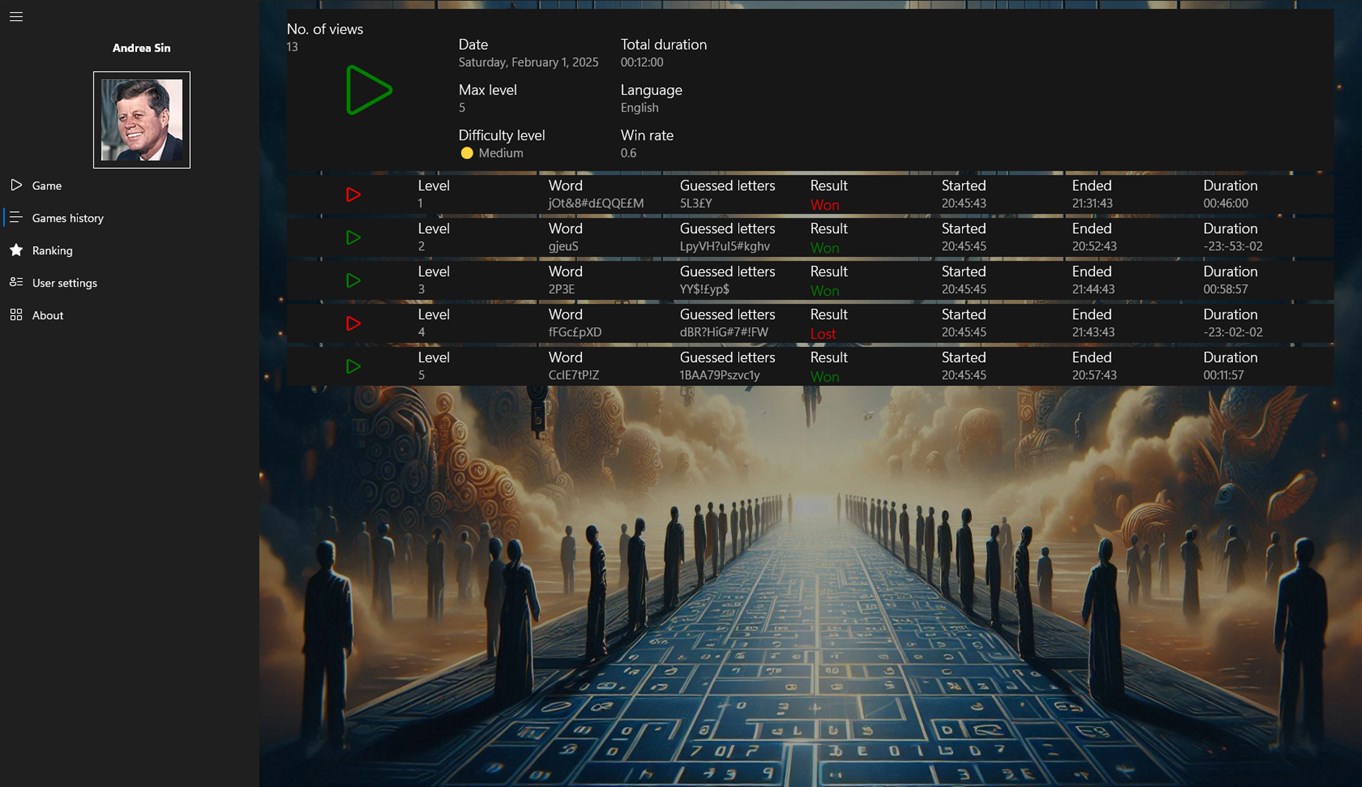Open the hamburger navigation menu
This screenshot has height=787, width=1362.
pos(15,16)
